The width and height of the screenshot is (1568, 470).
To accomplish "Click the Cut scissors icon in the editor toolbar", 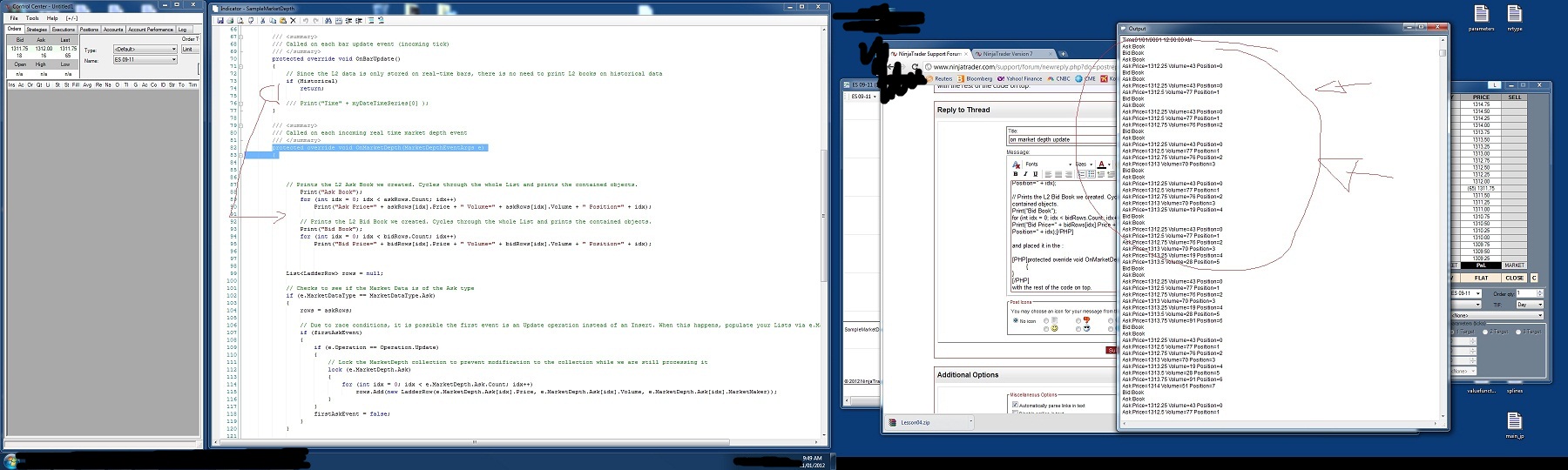I will (263, 20).
